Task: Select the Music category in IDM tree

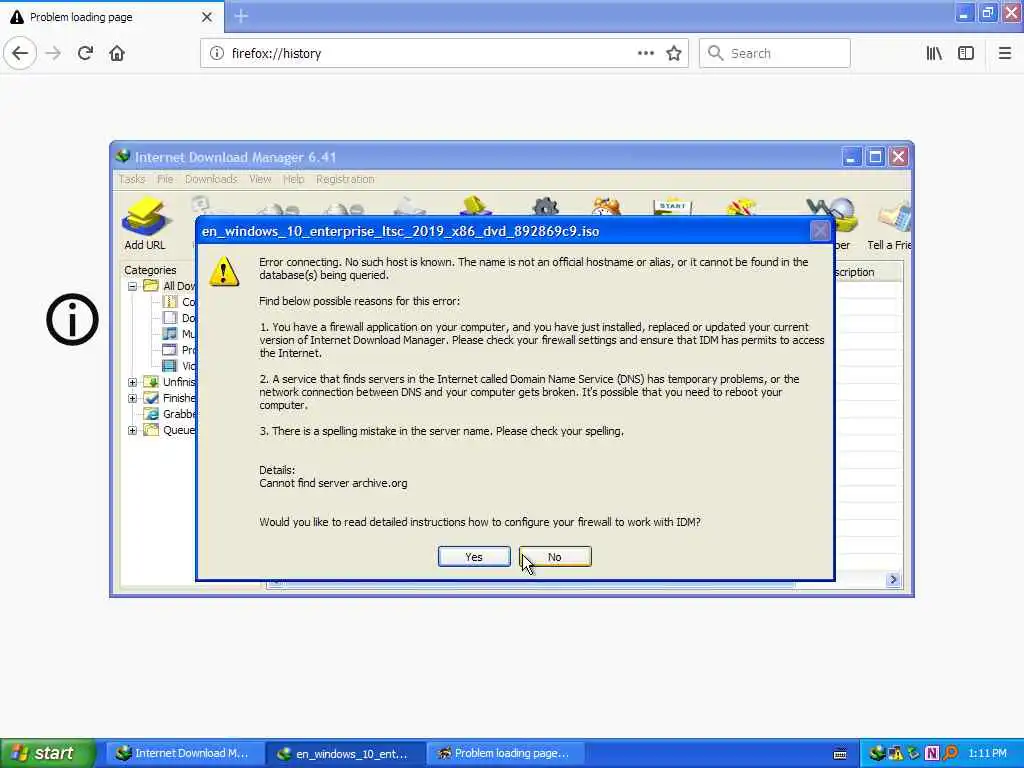Action: click(x=179, y=334)
